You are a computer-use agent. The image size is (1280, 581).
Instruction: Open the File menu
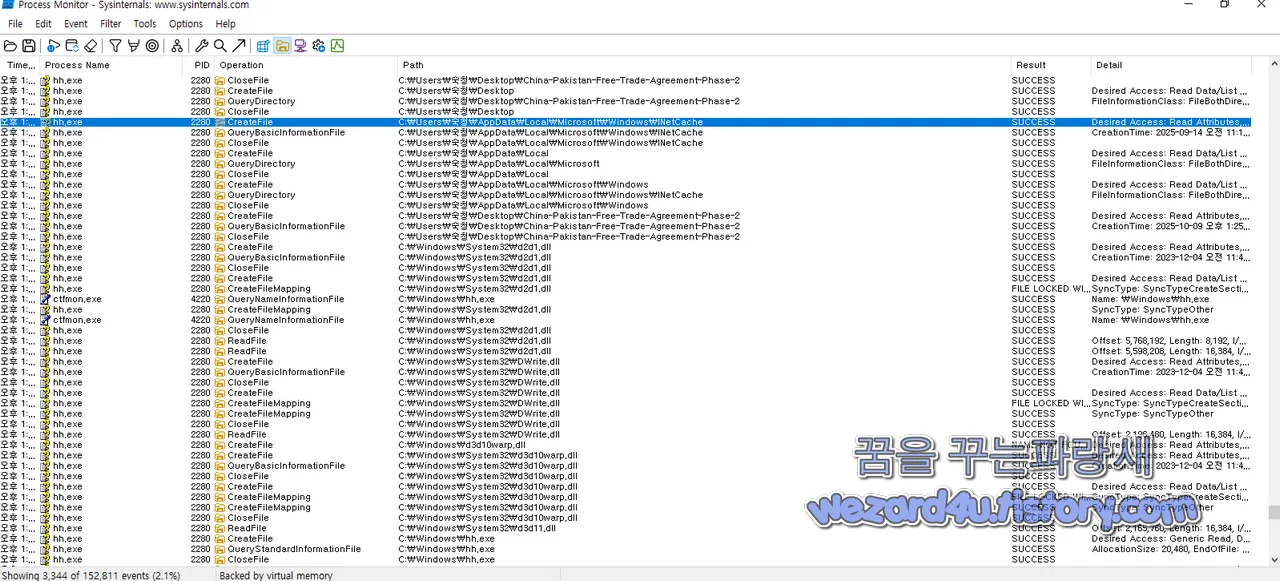[15, 24]
